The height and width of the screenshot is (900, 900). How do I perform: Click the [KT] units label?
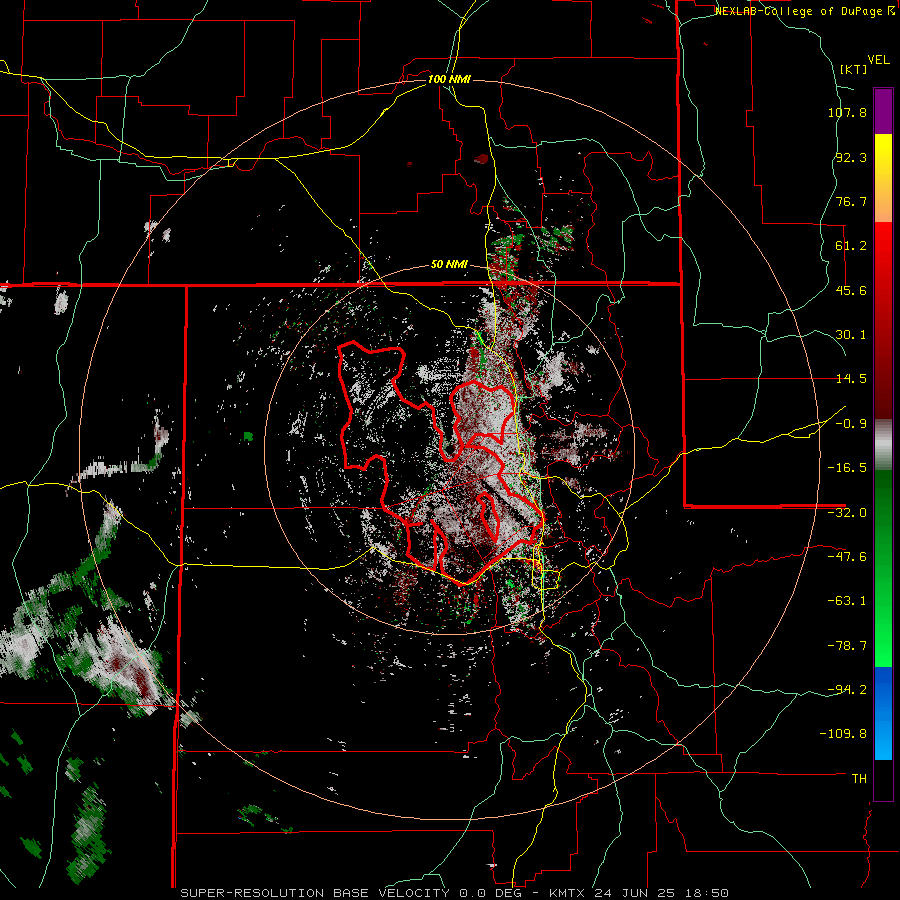(x=854, y=69)
